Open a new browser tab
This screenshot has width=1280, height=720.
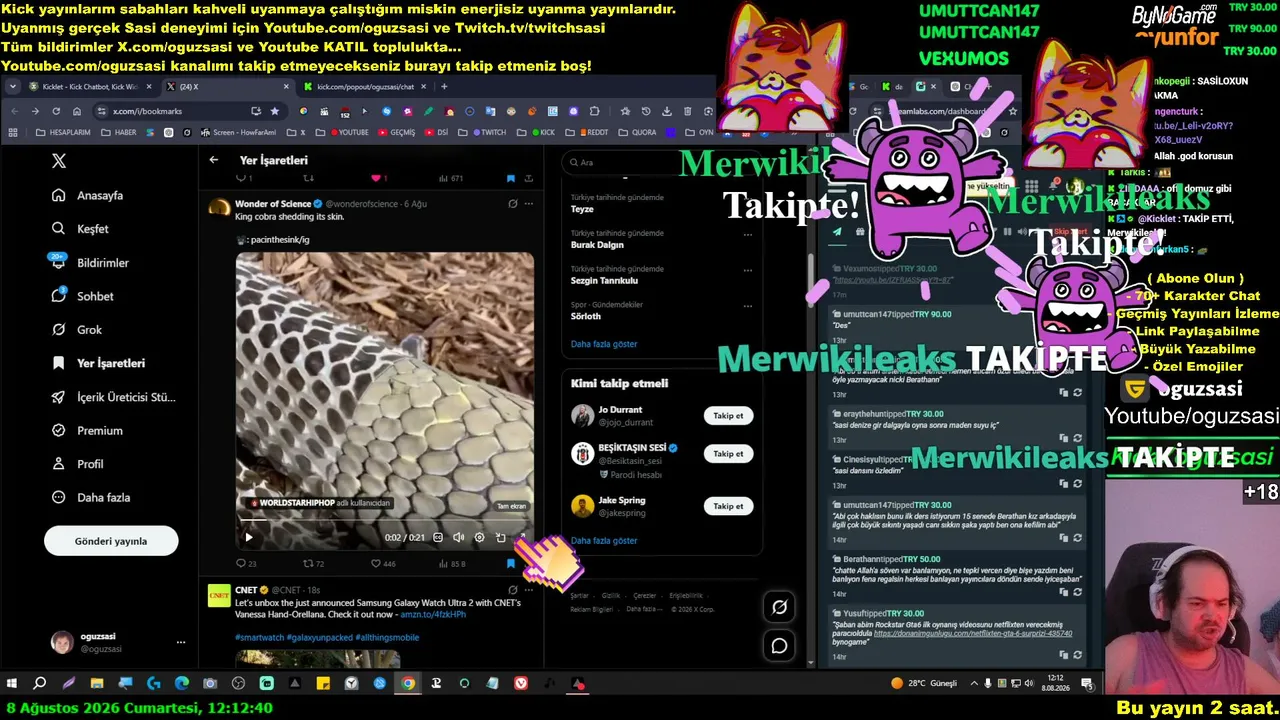click(445, 87)
